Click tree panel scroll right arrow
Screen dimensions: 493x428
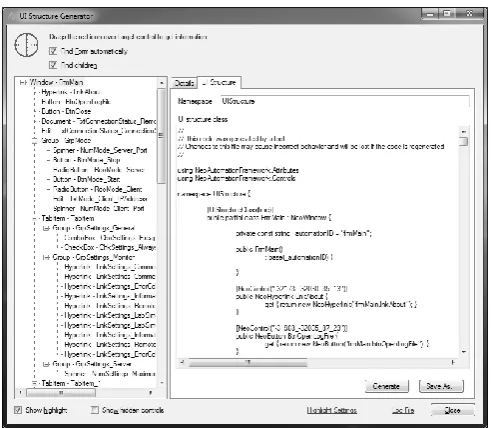[x=151, y=393]
